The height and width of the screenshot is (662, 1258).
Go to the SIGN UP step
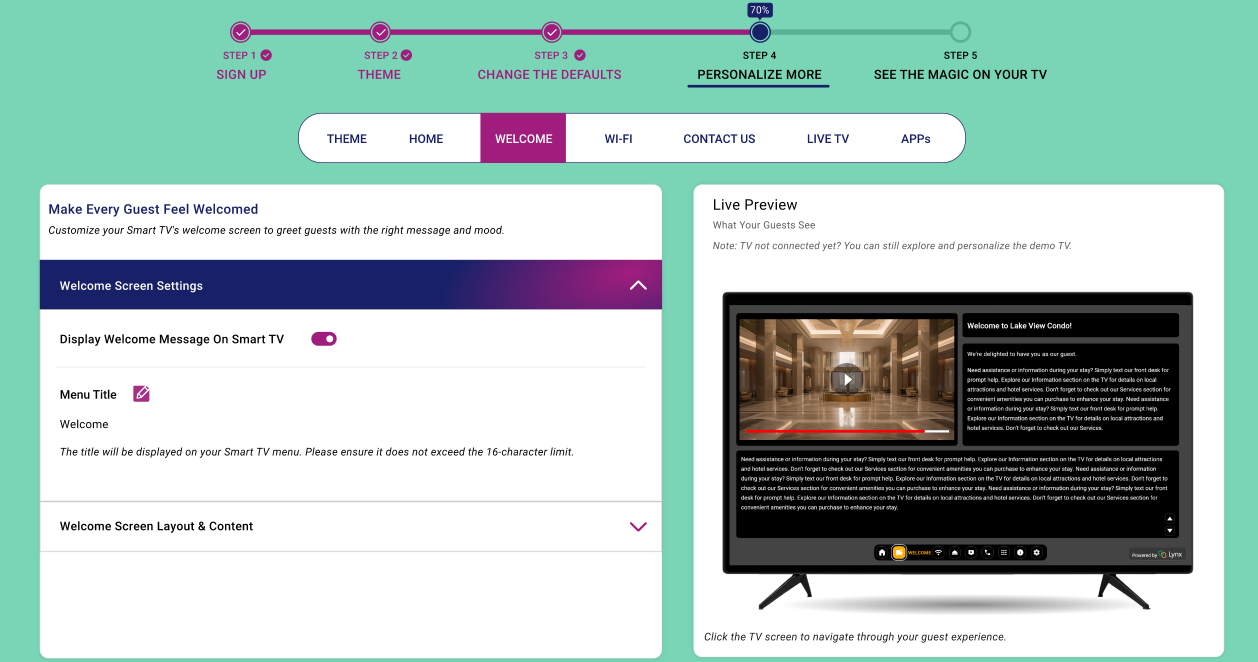pyautogui.click(x=241, y=74)
